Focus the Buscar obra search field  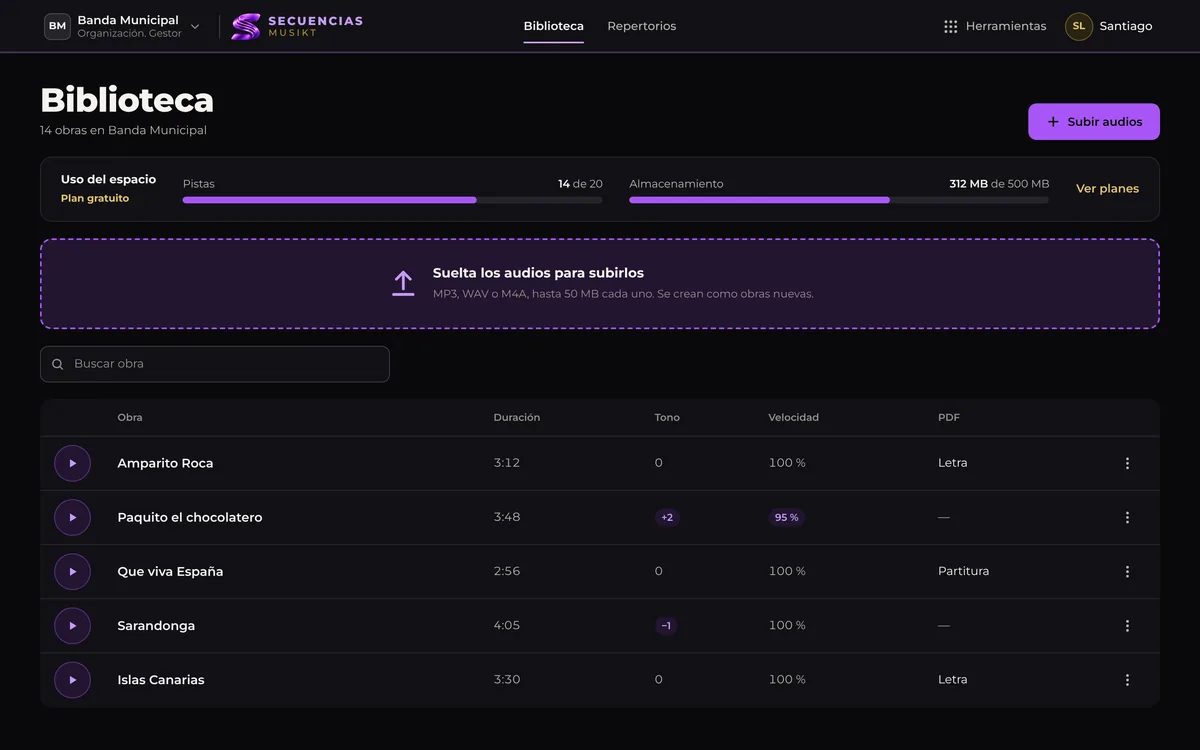(x=215, y=364)
